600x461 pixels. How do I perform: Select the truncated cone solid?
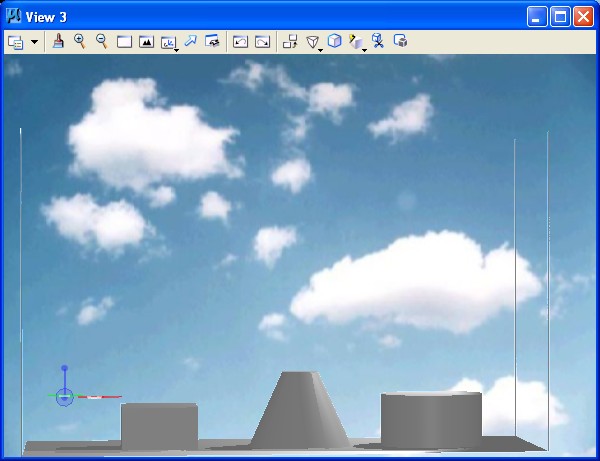[x=300, y=409]
